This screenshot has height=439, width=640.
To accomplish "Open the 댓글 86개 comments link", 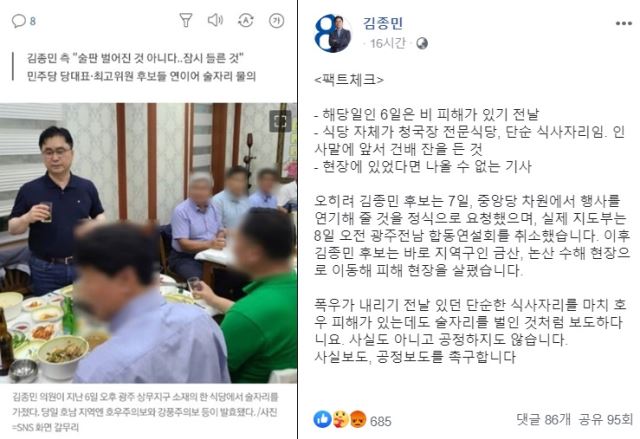I will 543,419.
